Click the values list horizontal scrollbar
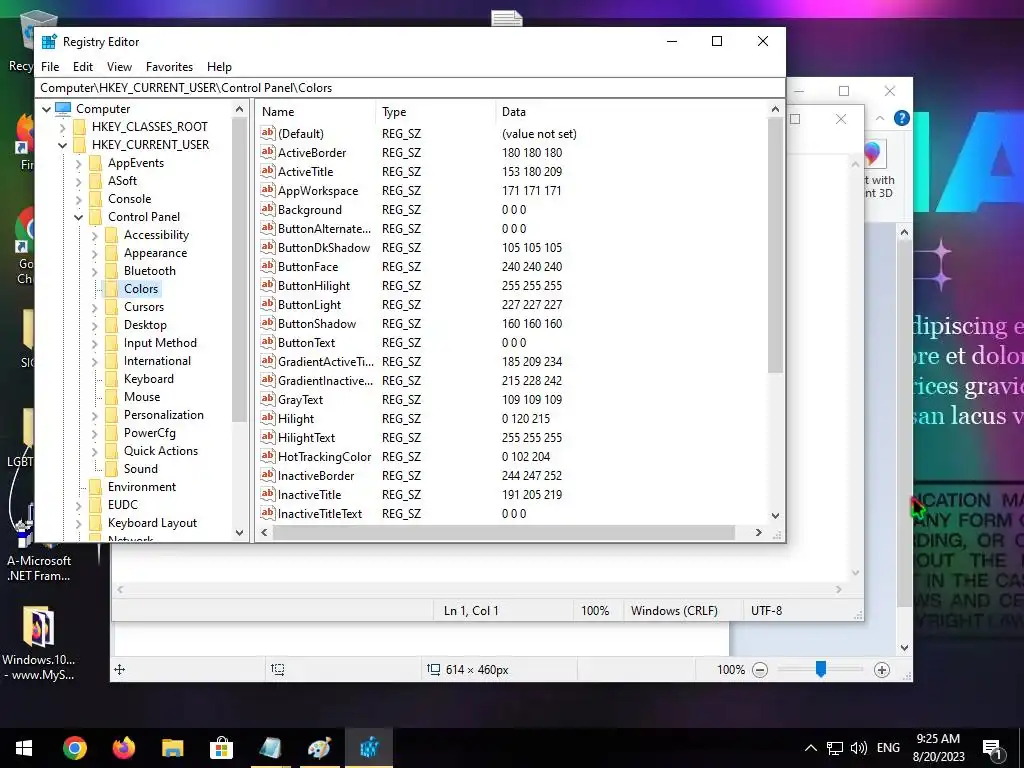The height and width of the screenshot is (768, 1024). coord(504,533)
